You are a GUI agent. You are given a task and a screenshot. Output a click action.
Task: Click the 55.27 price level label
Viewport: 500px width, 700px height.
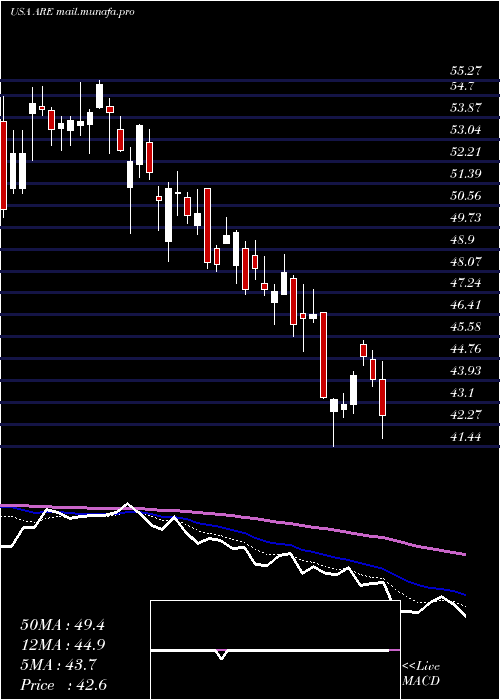[466, 71]
